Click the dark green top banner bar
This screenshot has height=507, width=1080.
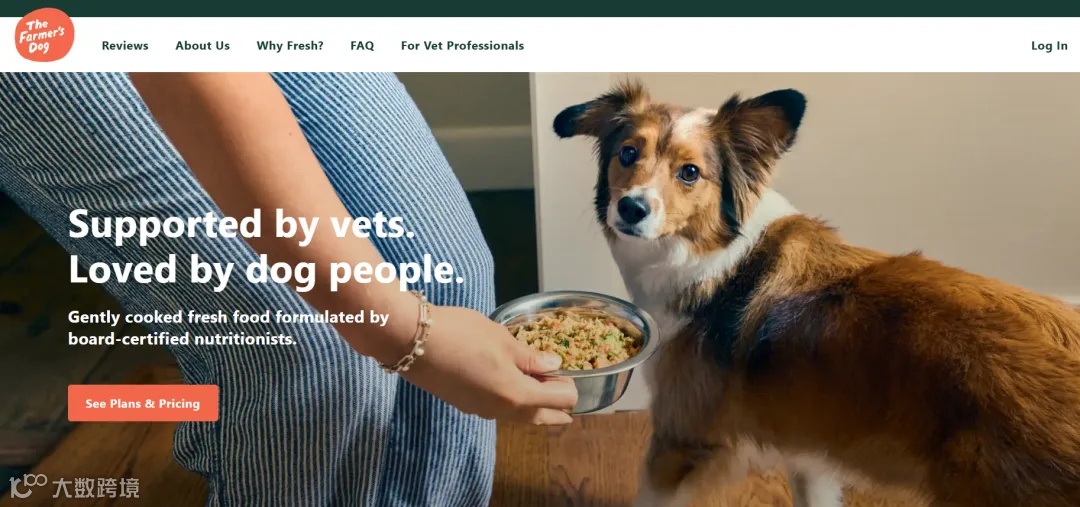coord(540,8)
